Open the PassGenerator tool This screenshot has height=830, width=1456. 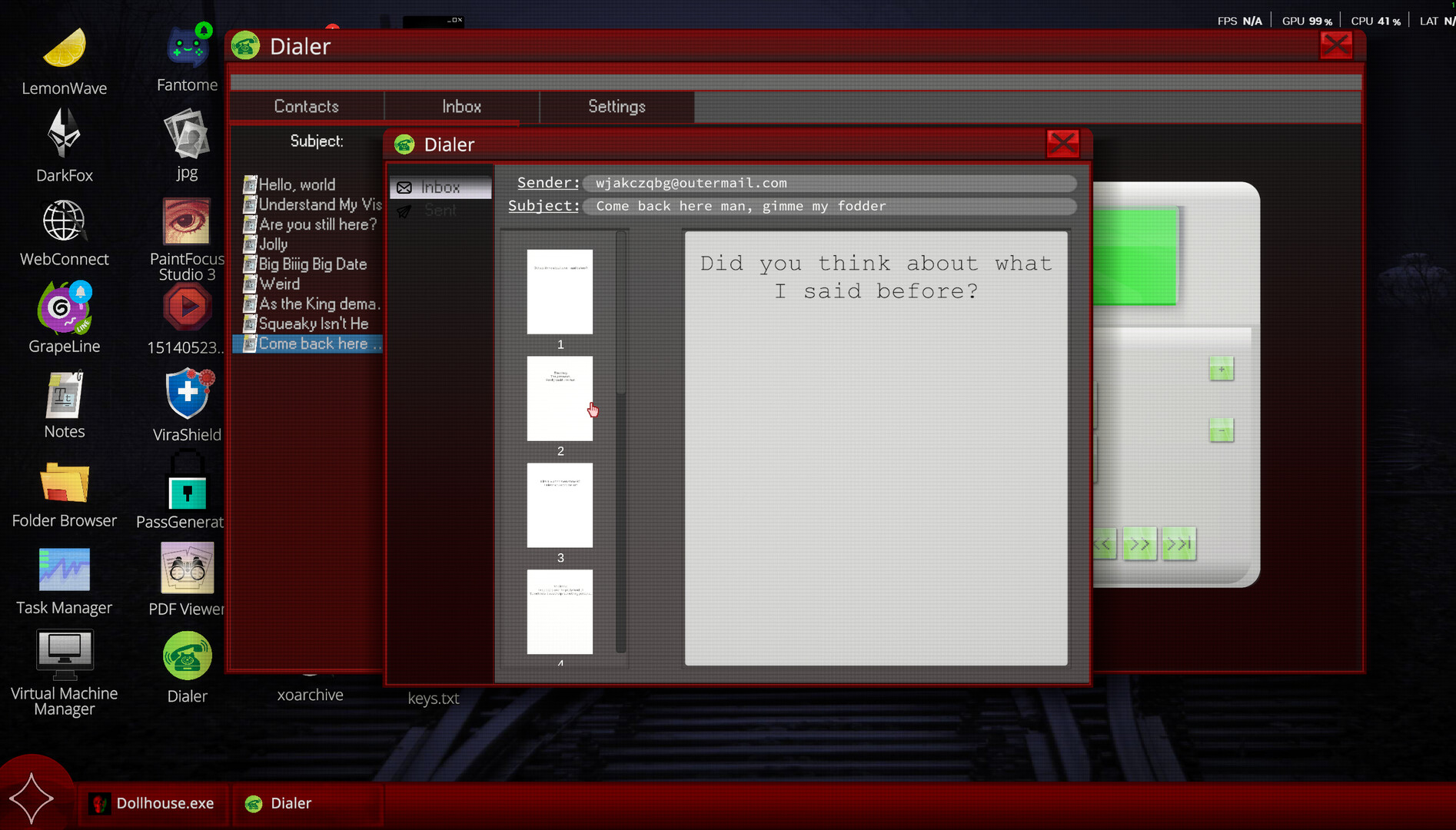tap(186, 483)
